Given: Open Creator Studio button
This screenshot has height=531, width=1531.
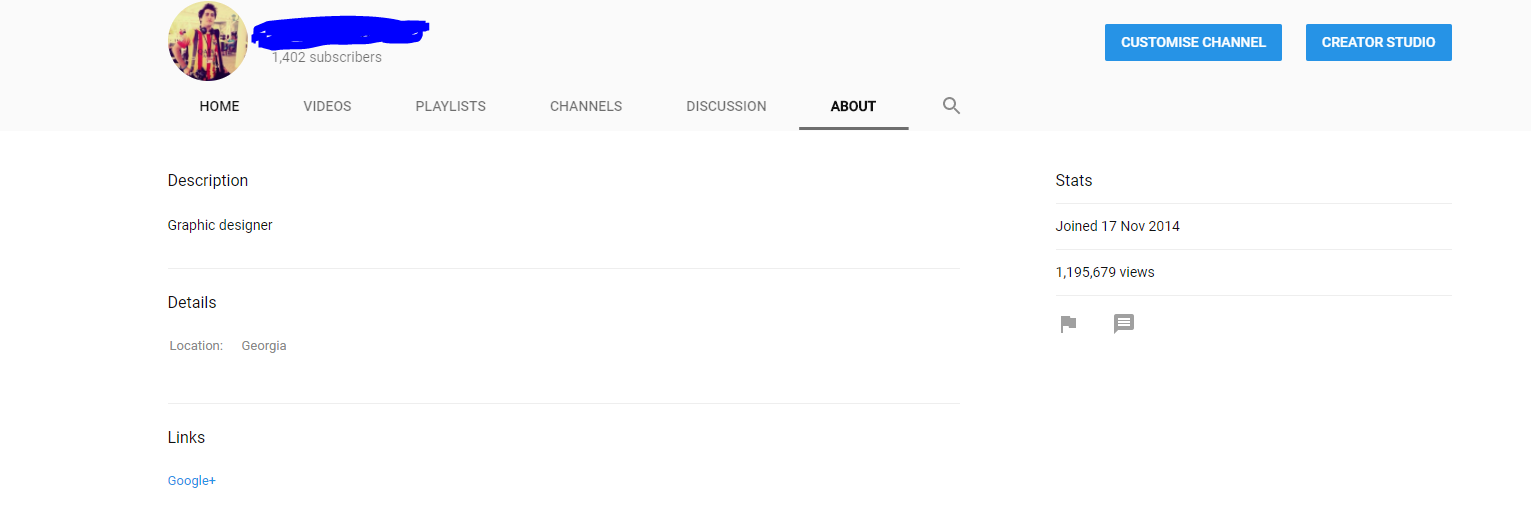Looking at the screenshot, I should (1378, 42).
